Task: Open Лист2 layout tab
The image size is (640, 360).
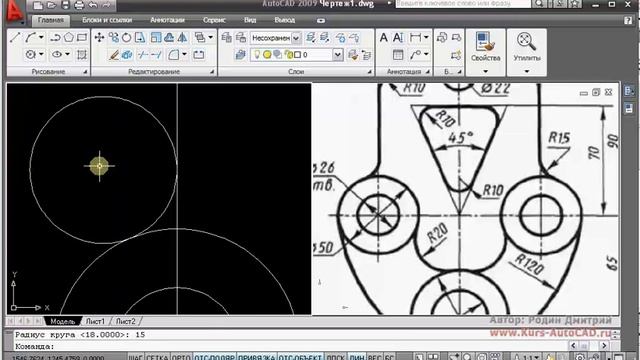Action: pyautogui.click(x=125, y=322)
